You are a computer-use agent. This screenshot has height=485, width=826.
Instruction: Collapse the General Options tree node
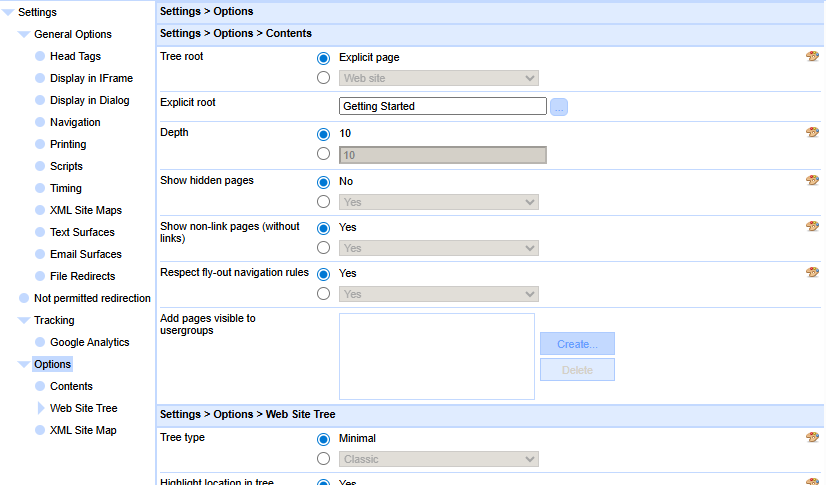[x=24, y=34]
